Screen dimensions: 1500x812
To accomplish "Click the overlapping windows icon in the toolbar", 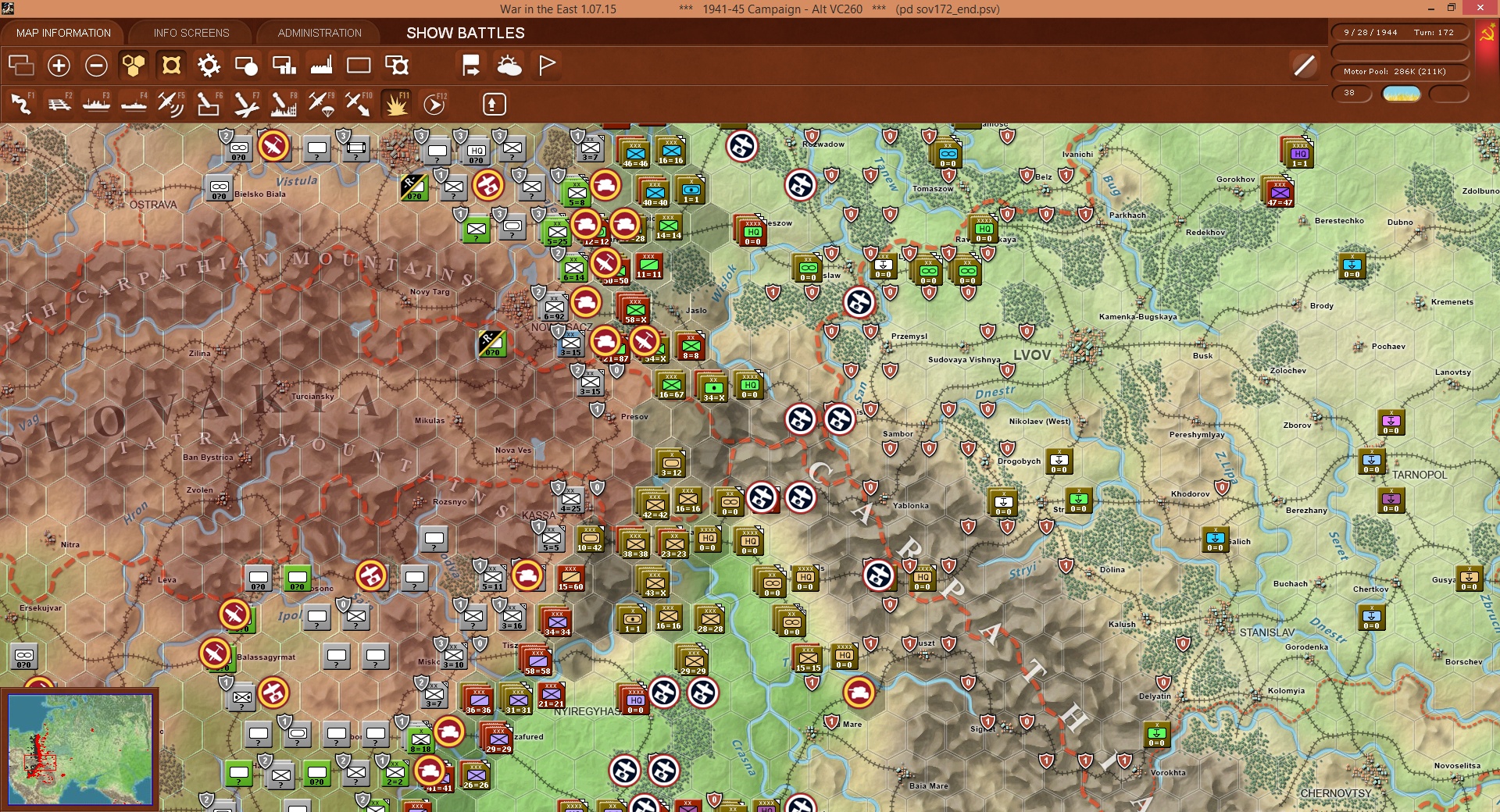I will 21,66.
